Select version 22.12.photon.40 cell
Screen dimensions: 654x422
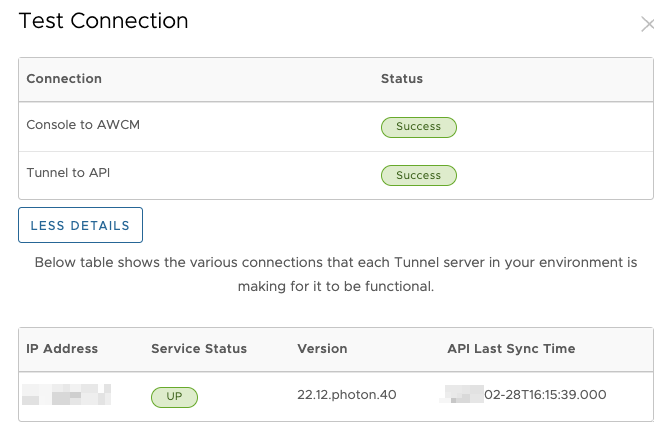point(346,395)
